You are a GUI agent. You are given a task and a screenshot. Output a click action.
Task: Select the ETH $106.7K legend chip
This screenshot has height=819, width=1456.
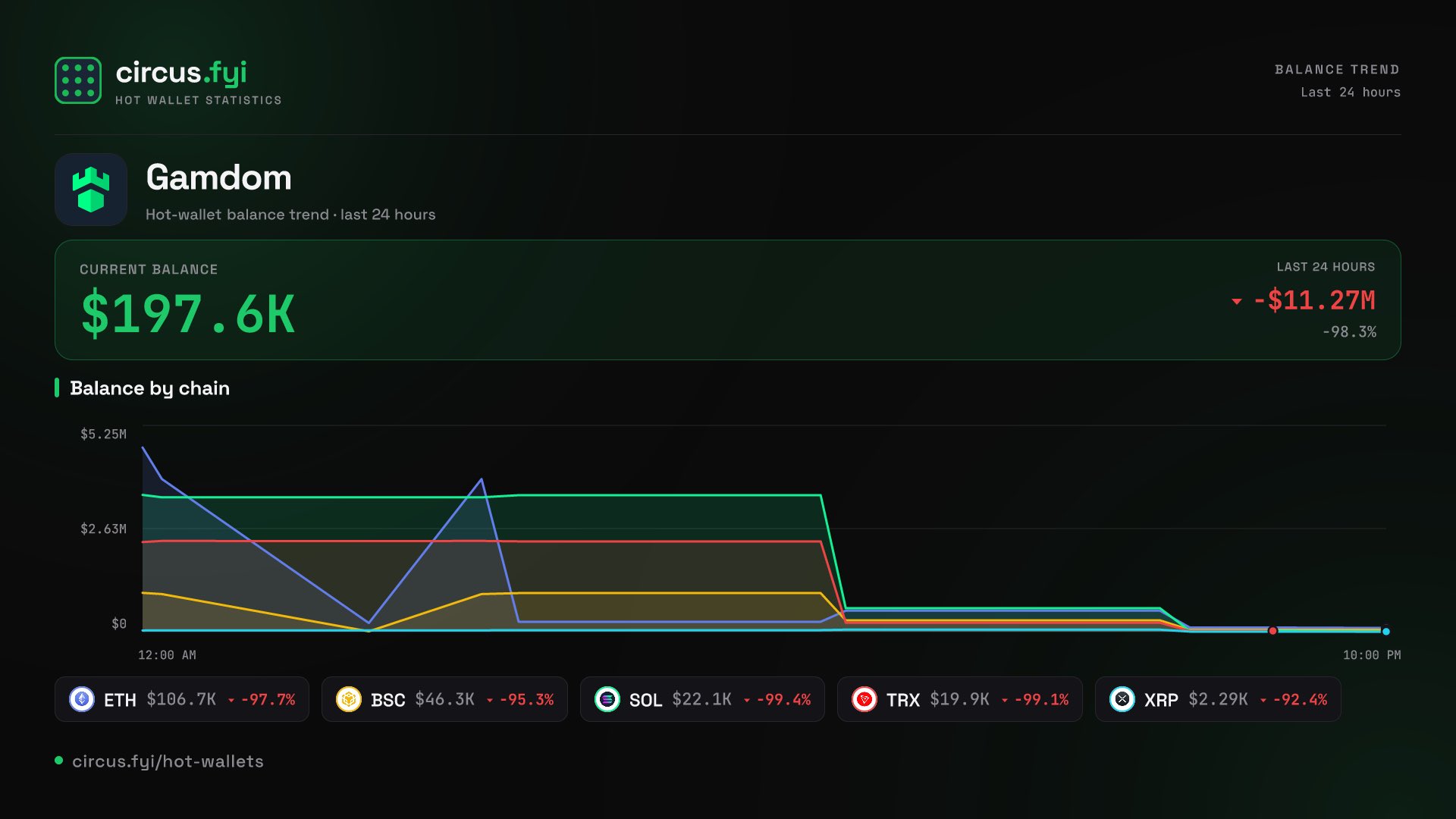click(182, 699)
